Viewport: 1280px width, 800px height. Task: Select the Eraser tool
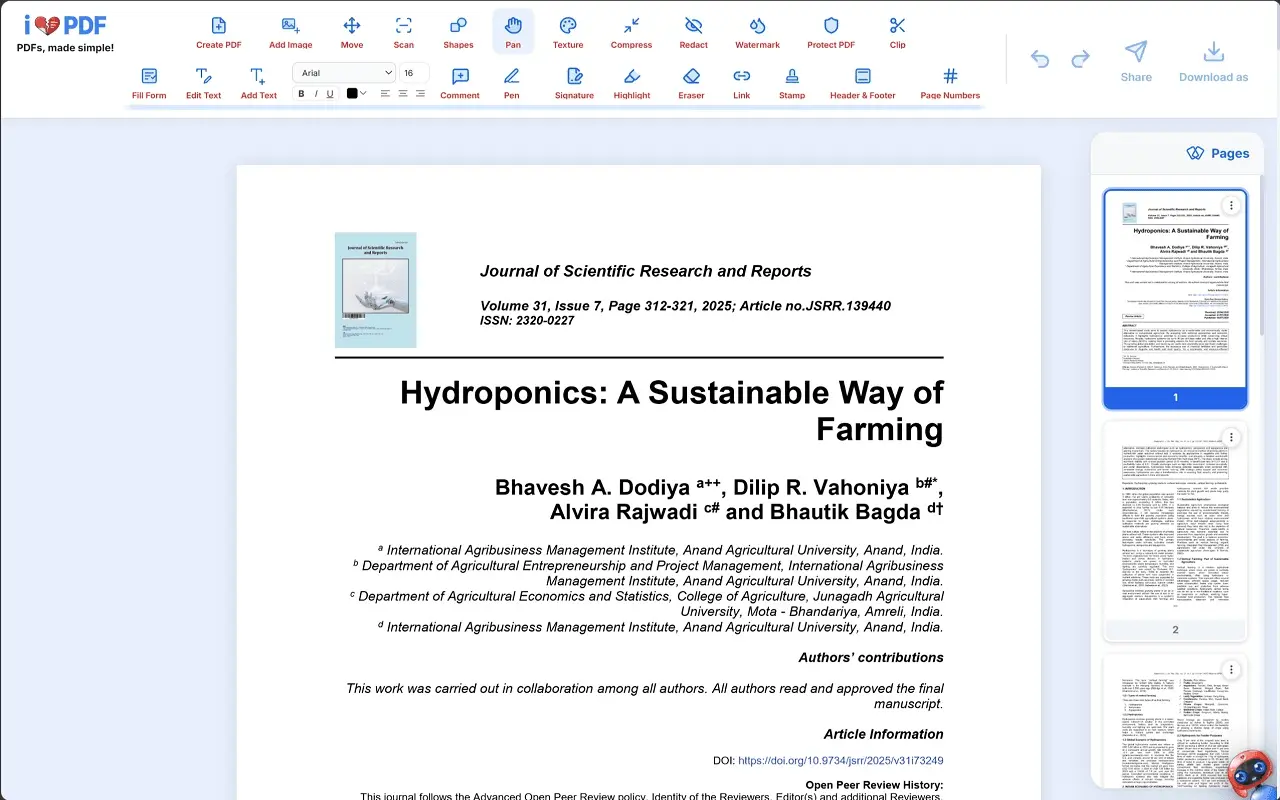[691, 83]
